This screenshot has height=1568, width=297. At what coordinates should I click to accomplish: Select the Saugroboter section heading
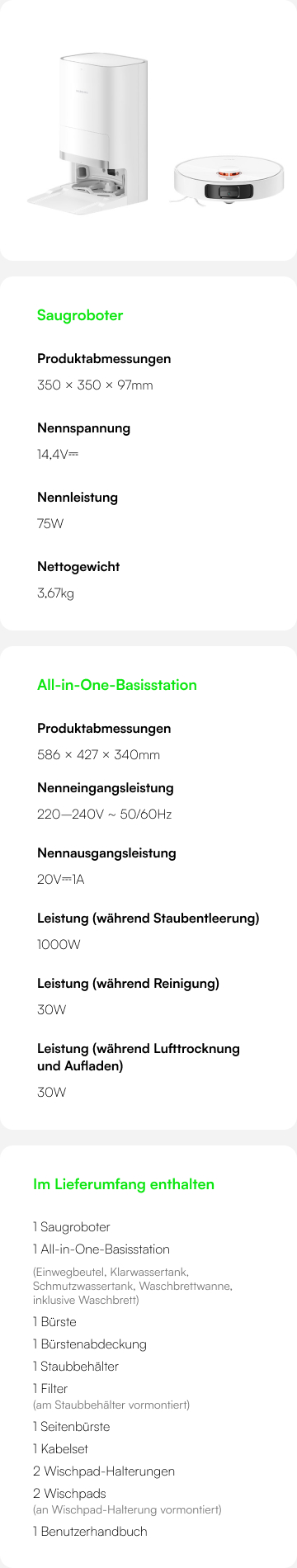tap(80, 315)
